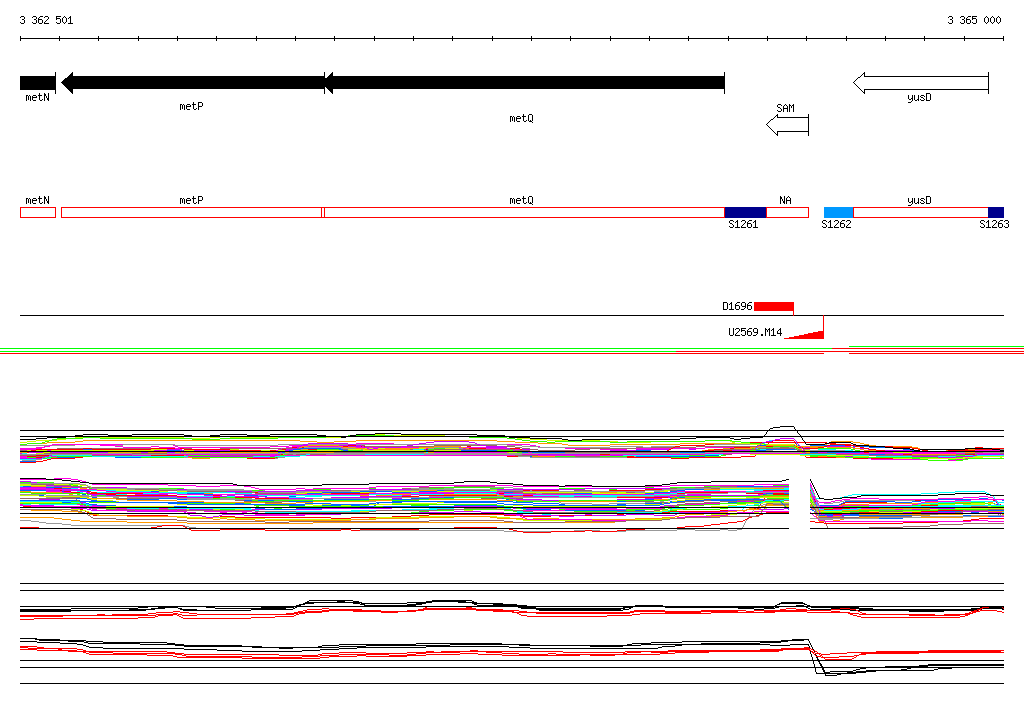Click the NA red segment box

788,212
